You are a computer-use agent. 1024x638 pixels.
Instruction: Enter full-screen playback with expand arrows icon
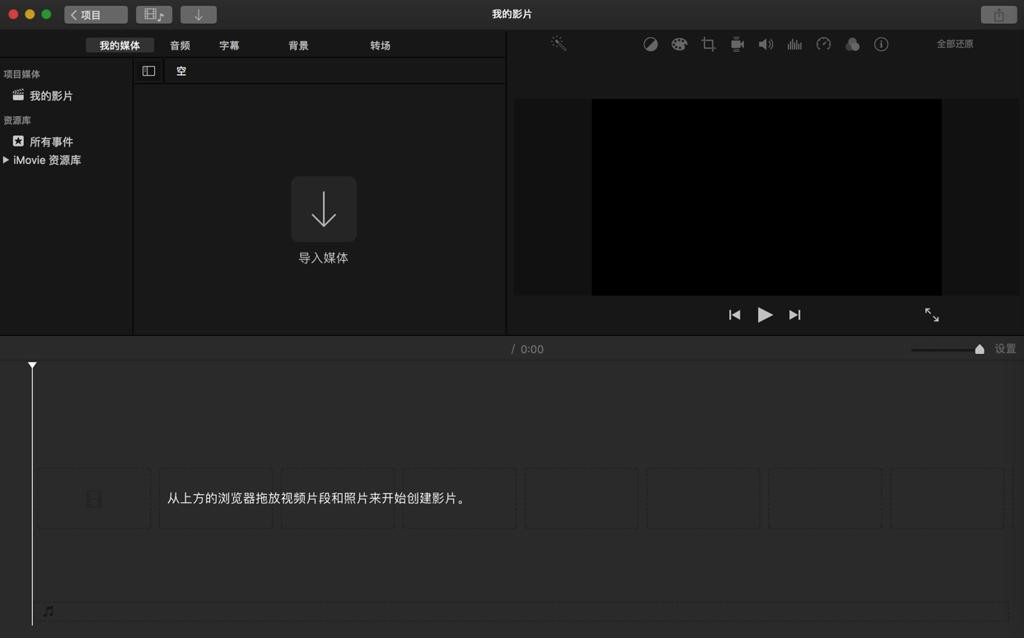coord(932,315)
